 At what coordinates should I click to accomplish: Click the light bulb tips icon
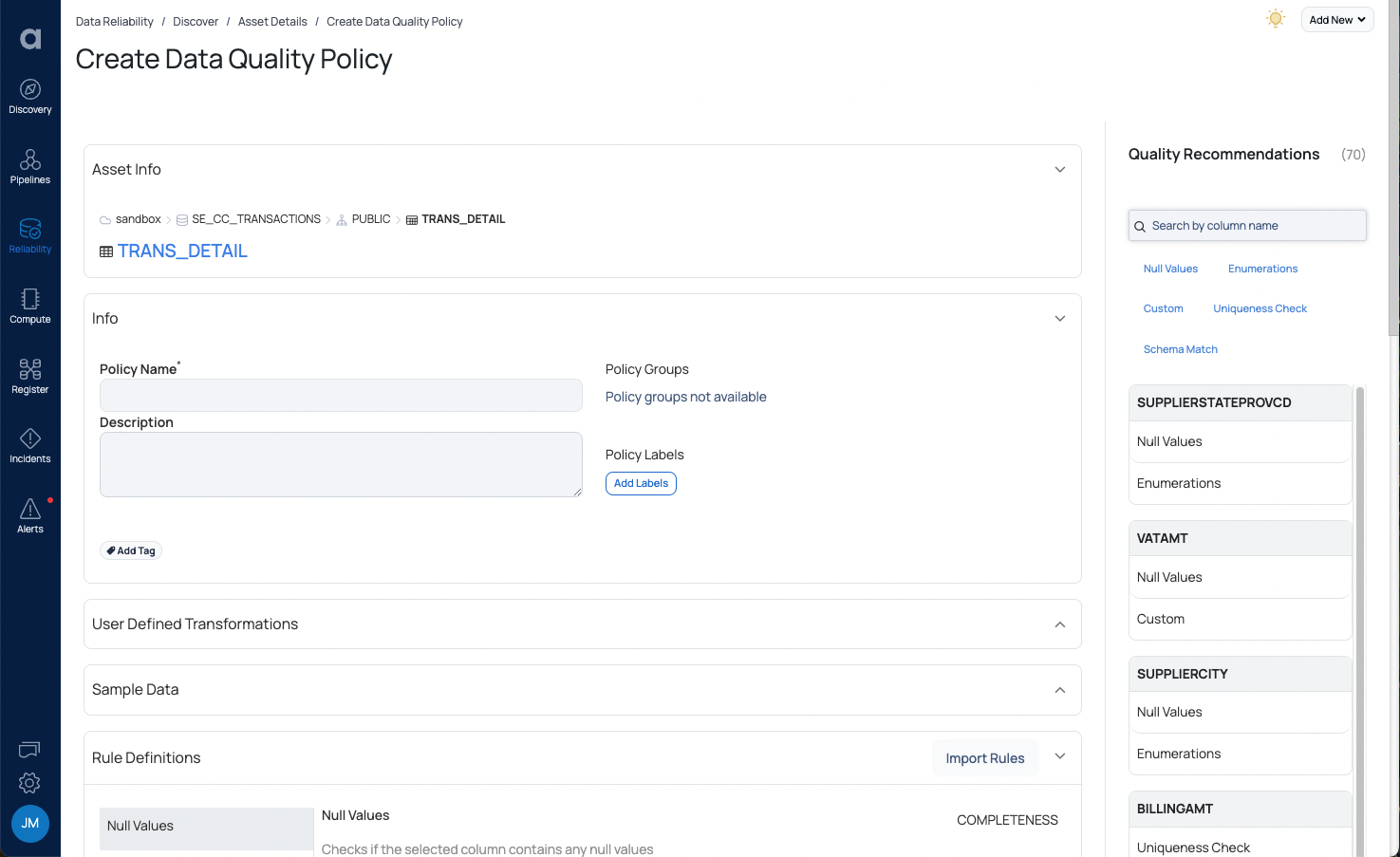[1275, 18]
